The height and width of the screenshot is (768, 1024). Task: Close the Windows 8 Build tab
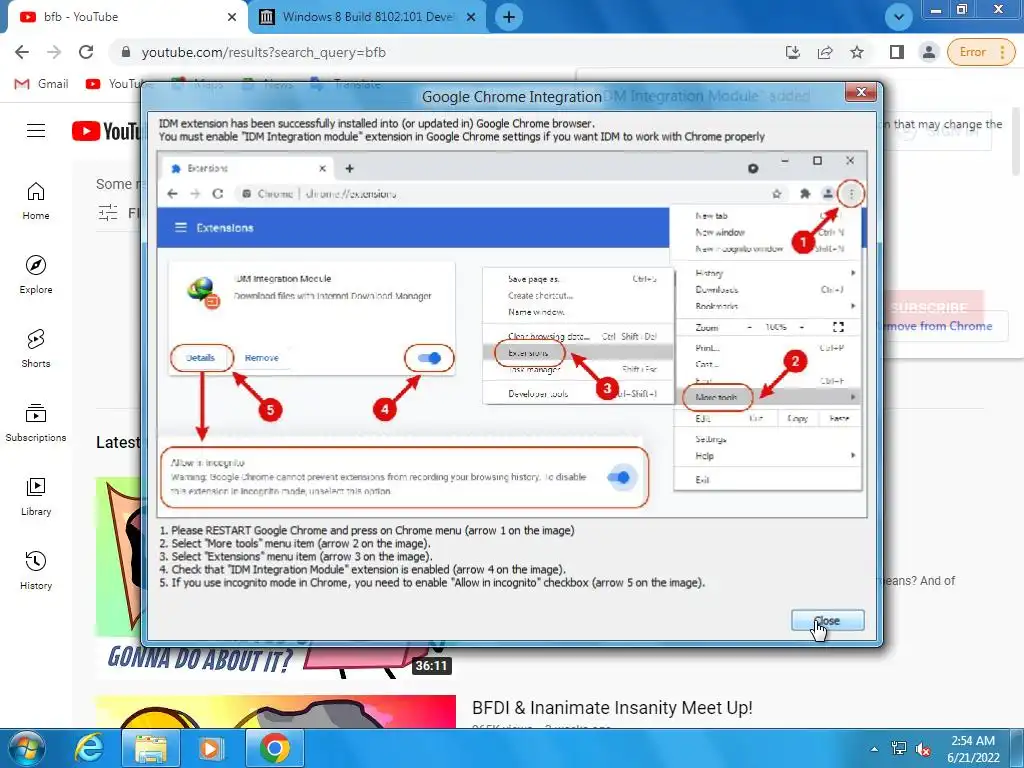[x=471, y=17]
